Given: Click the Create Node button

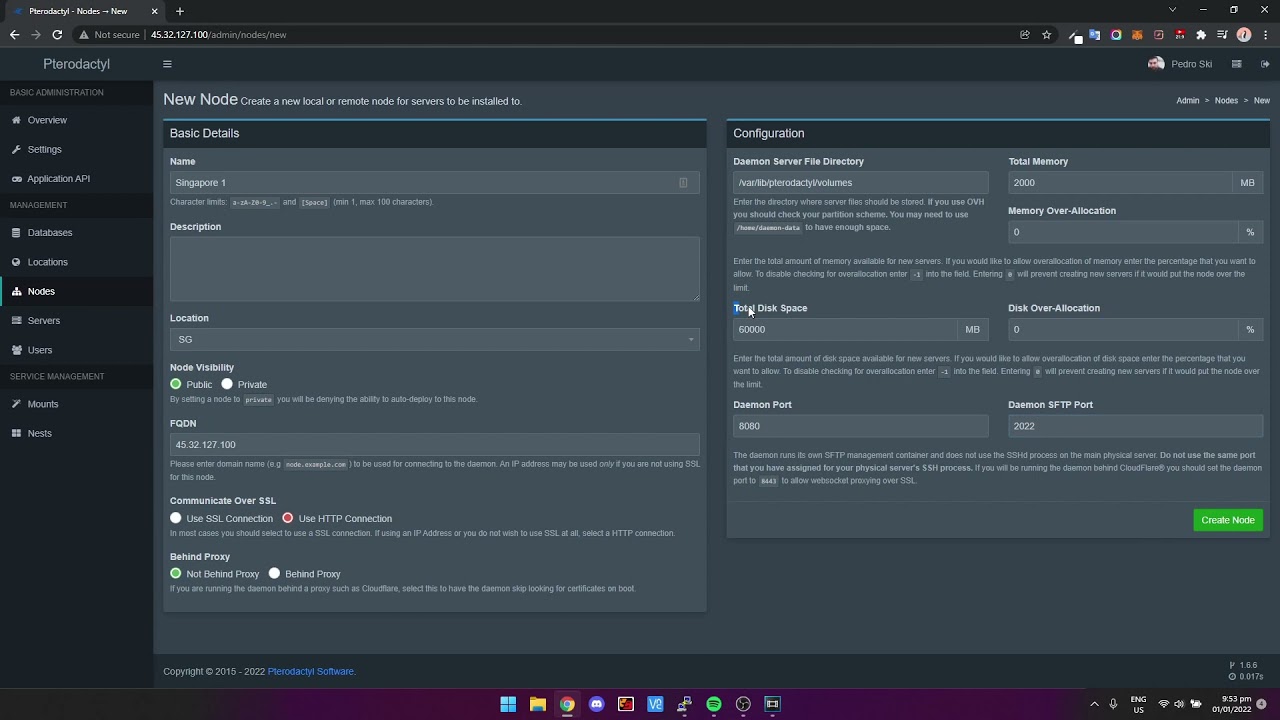Looking at the screenshot, I should [1228, 520].
